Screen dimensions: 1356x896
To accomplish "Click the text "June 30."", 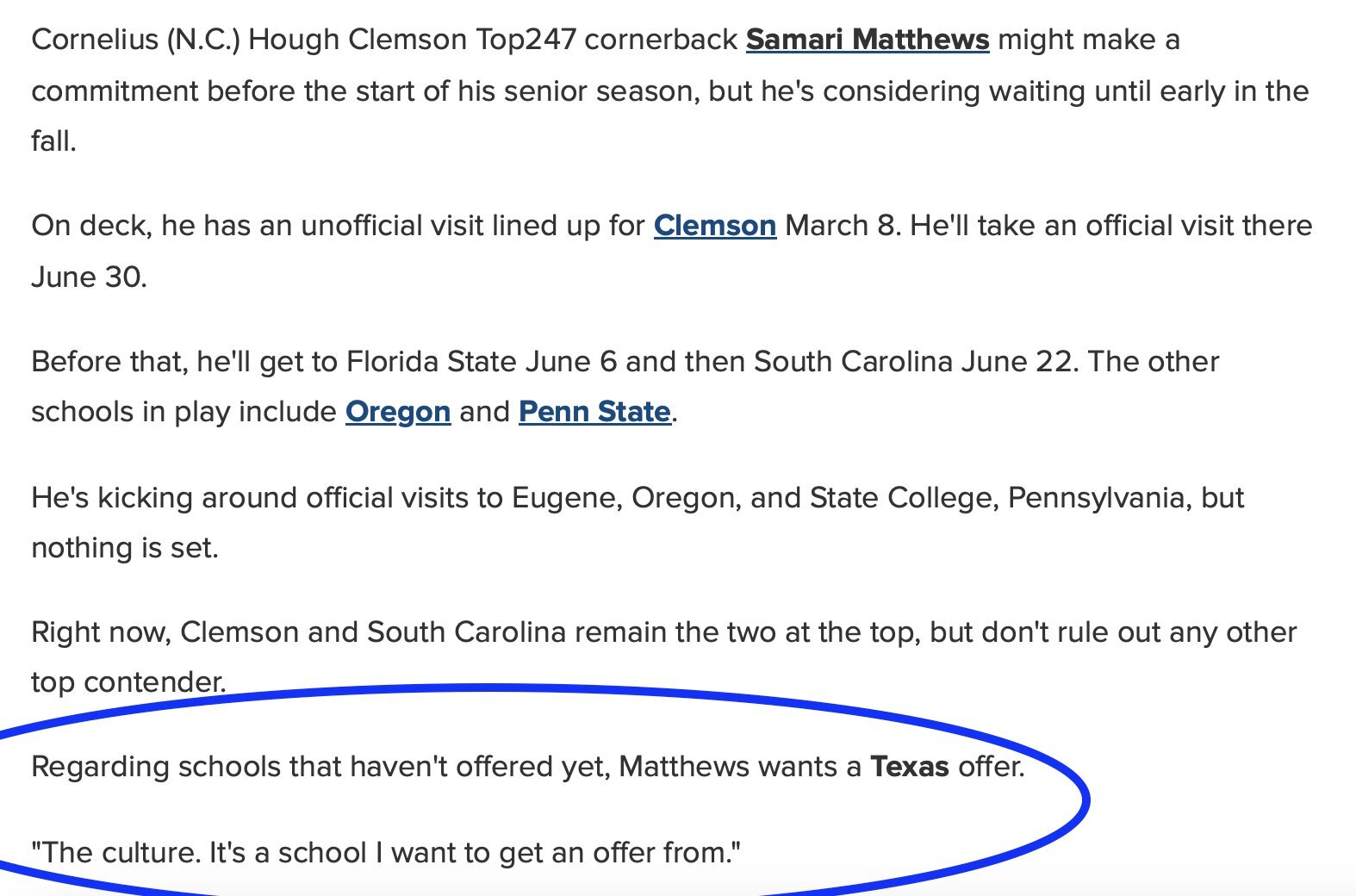I will tap(90, 277).
